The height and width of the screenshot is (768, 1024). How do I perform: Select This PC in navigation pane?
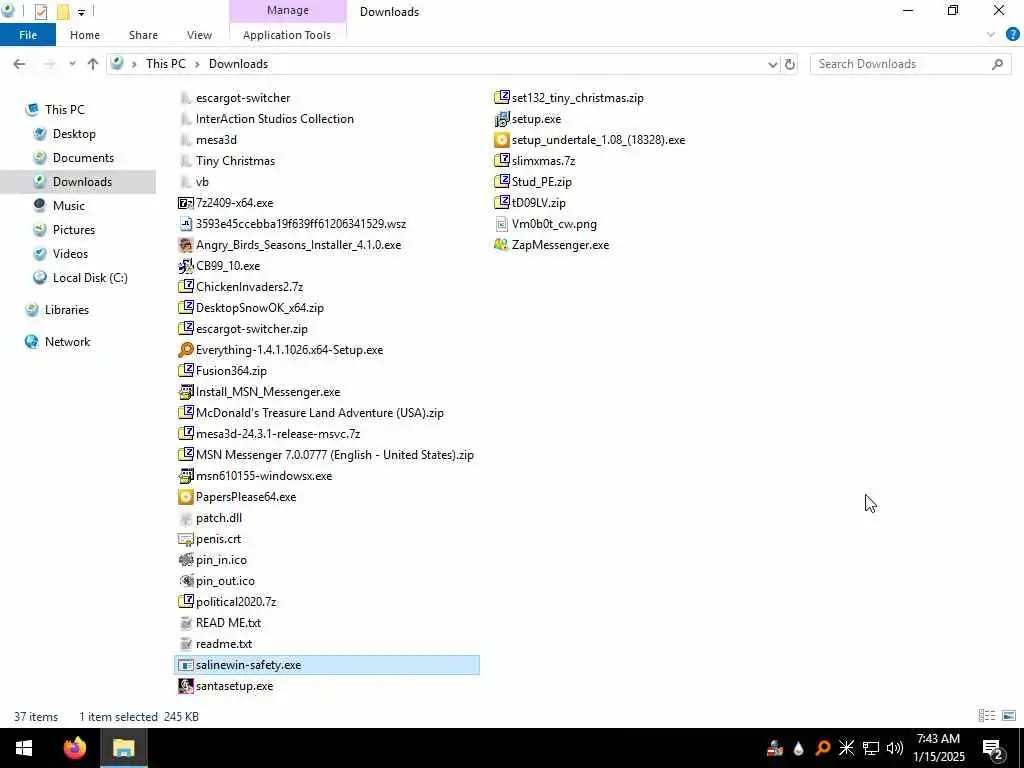pos(64,110)
